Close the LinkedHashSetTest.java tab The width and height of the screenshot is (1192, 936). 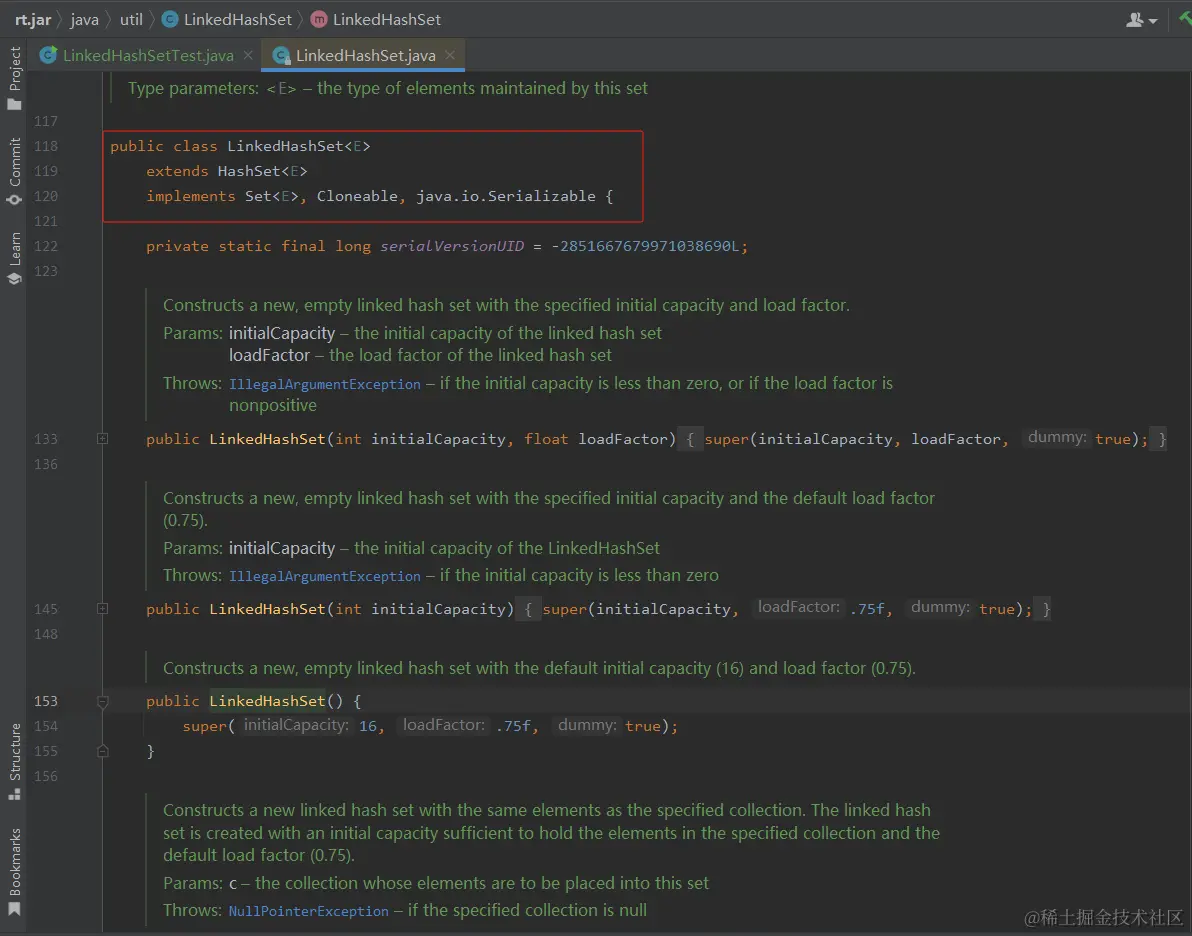[248, 56]
